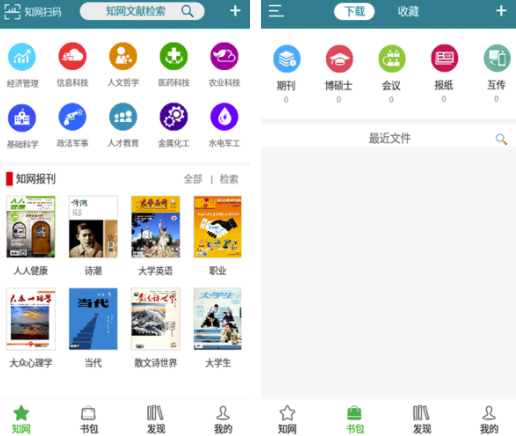Switch to the 收藏 tab

[408, 12]
